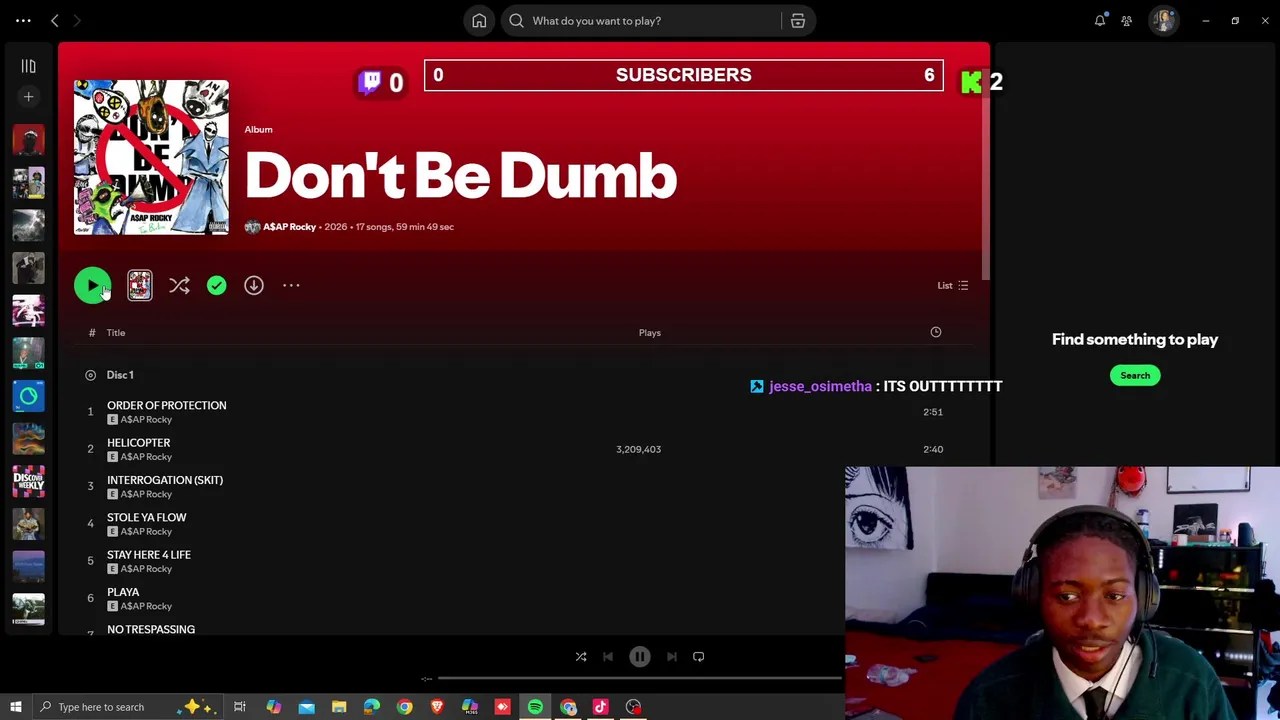Navigate forward with the right chevron
The width and height of the screenshot is (1280, 720).
76,21
